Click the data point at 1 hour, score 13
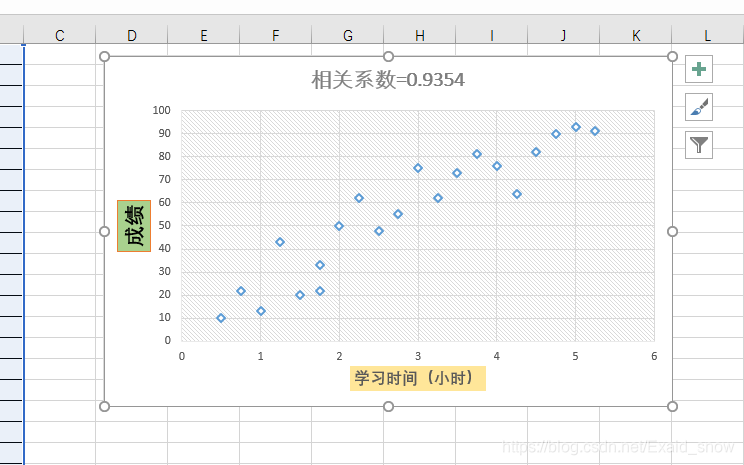Image resolution: width=744 pixels, height=465 pixels. coord(260,311)
